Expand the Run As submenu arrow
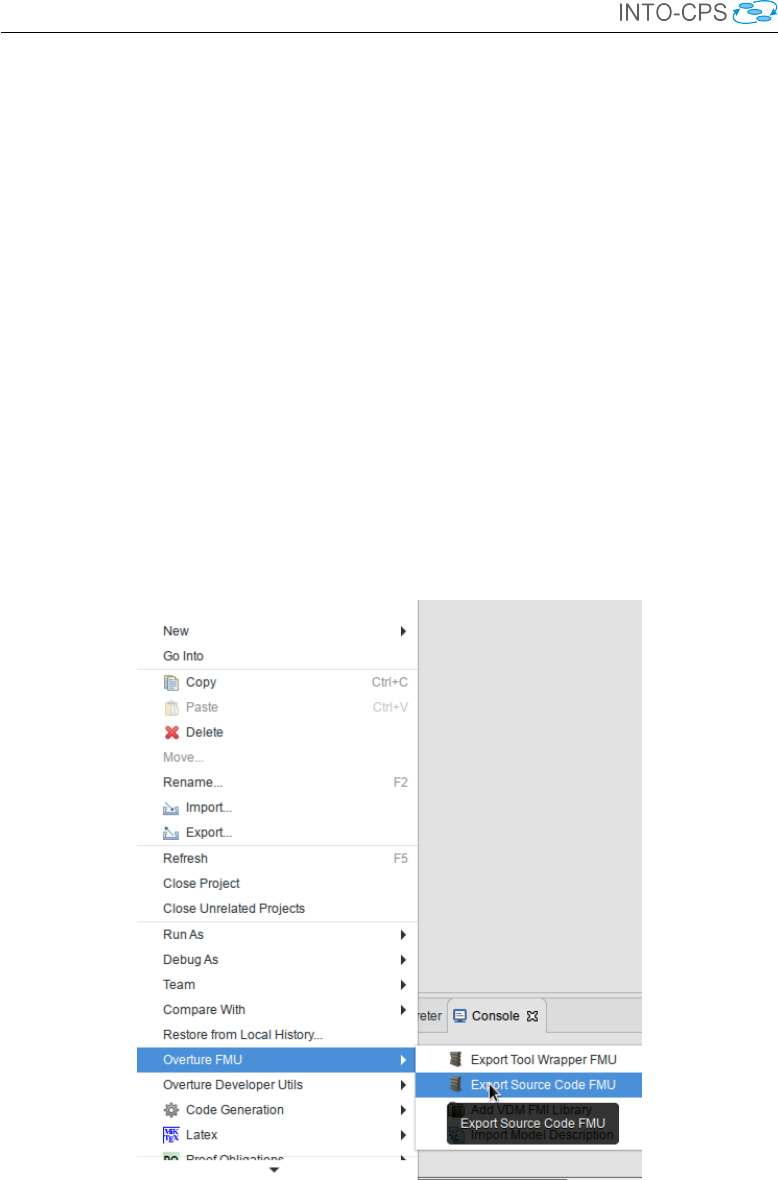Screen dimensions: 778x1180 403,935
